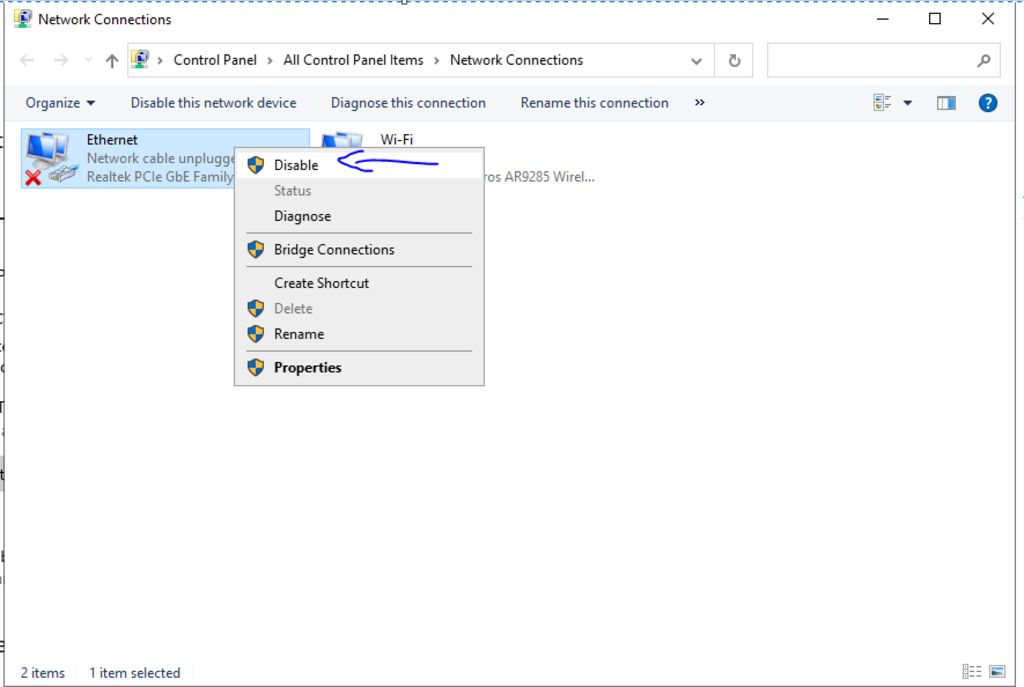Click Rename this connection
The image size is (1024, 687).
pos(594,103)
